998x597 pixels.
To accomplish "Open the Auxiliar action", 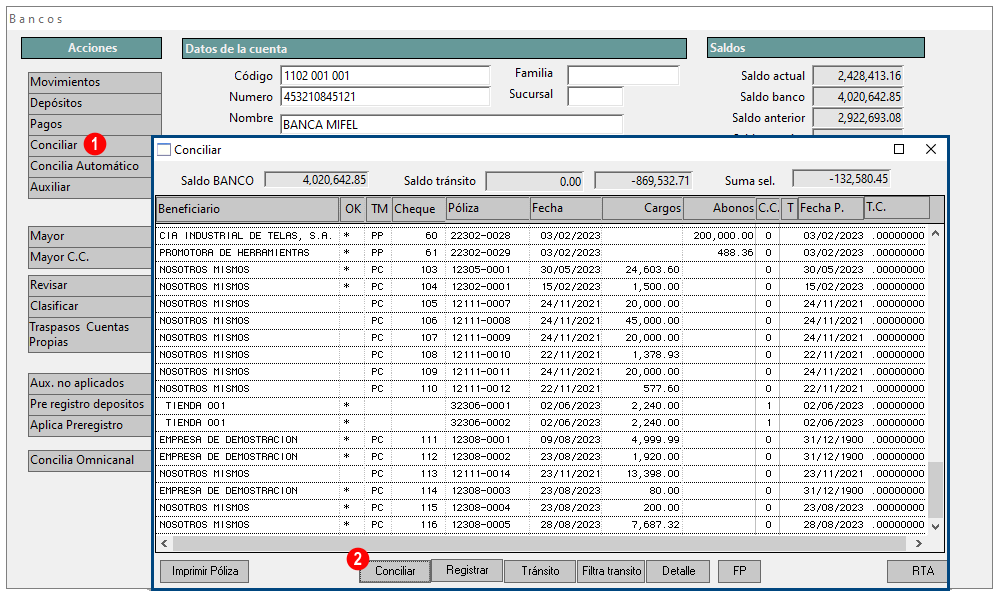I will point(90,187).
